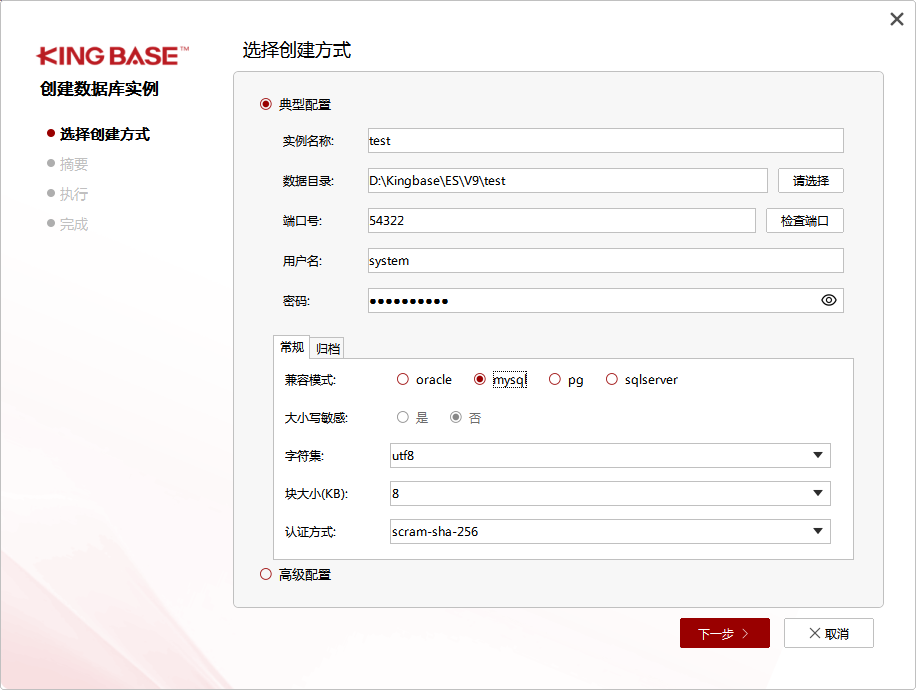Select 高级配置 radio button
Screen dimensions: 916x690
[x=266, y=574]
